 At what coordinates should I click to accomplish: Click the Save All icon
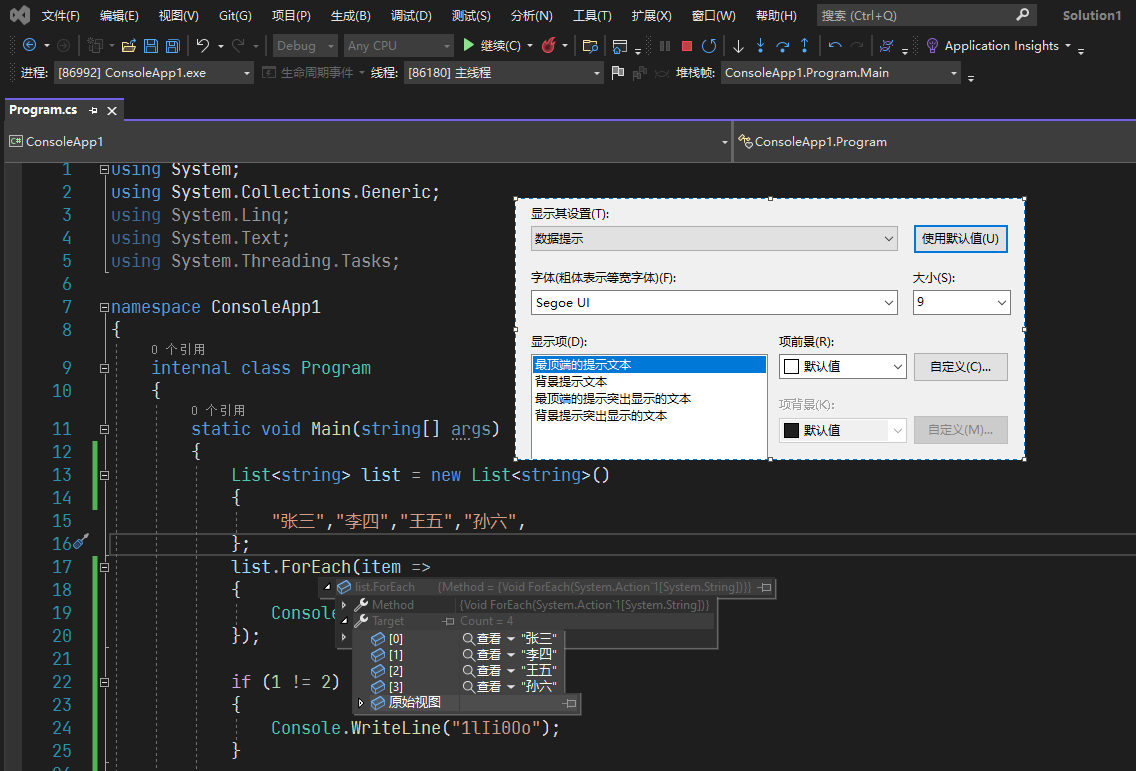[x=172, y=46]
